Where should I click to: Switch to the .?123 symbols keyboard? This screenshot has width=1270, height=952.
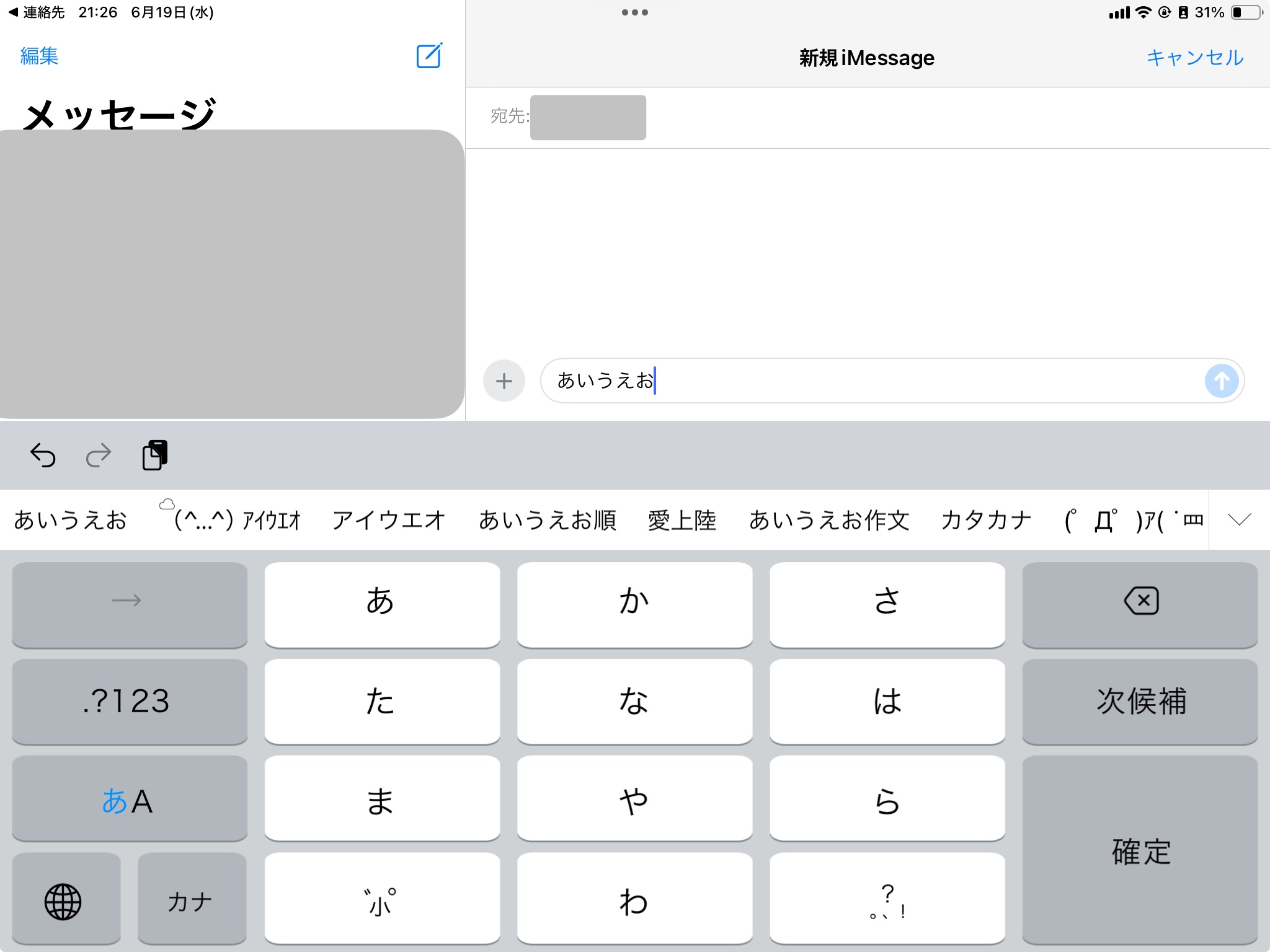click(129, 702)
